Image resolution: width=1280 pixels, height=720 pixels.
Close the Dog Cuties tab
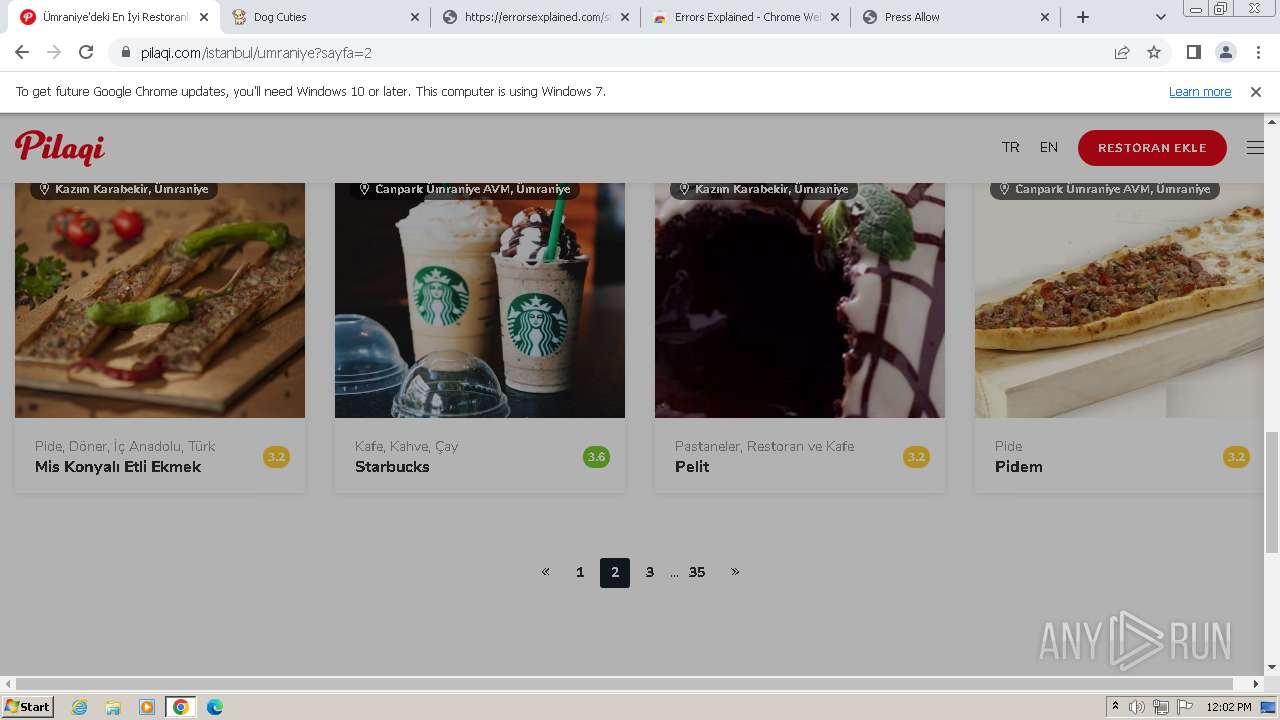(415, 17)
